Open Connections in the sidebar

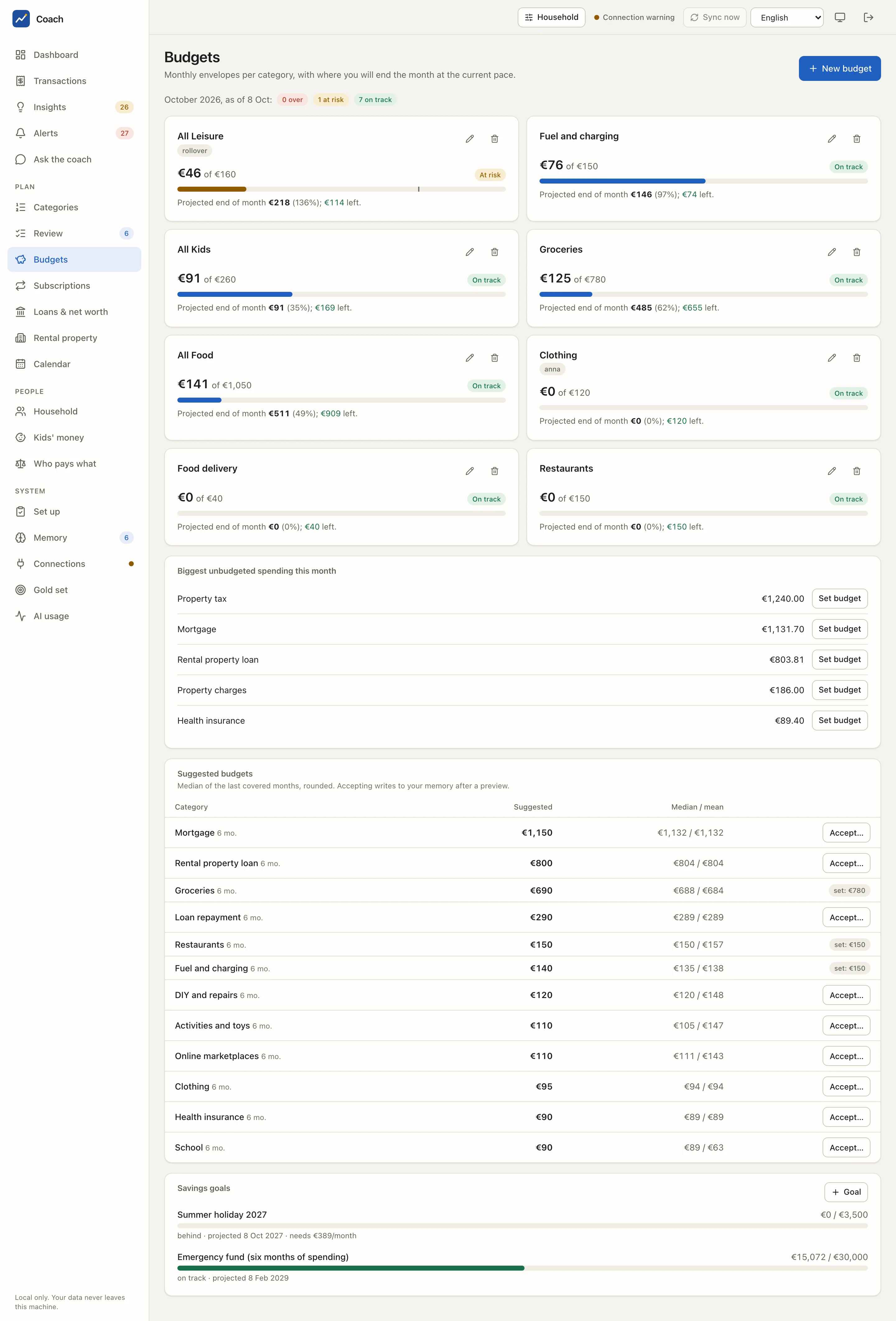74,563
